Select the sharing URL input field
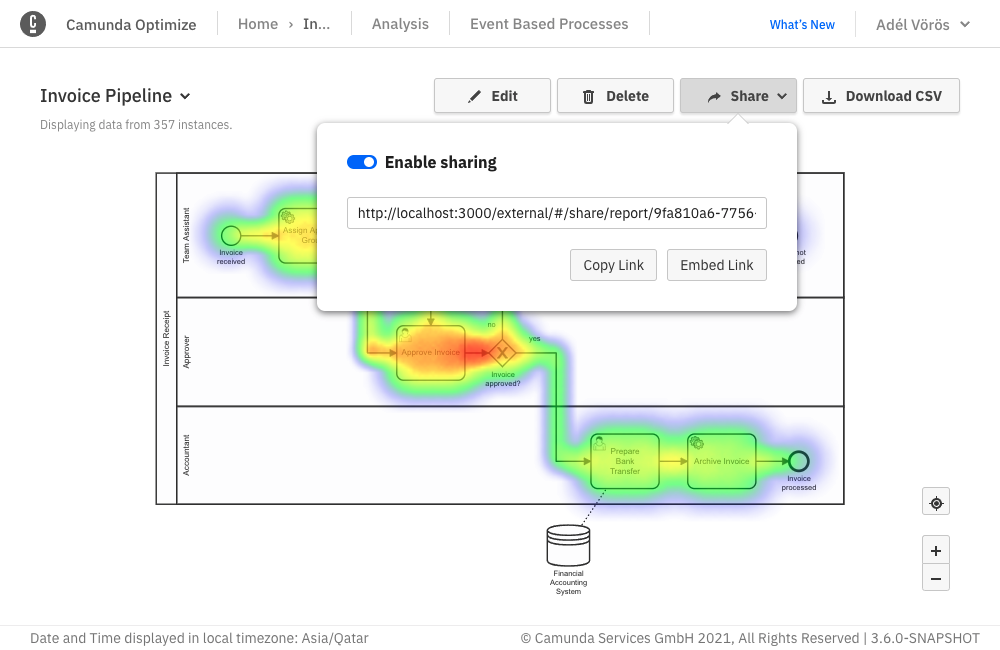The height and width of the screenshot is (650, 1000). (556, 213)
